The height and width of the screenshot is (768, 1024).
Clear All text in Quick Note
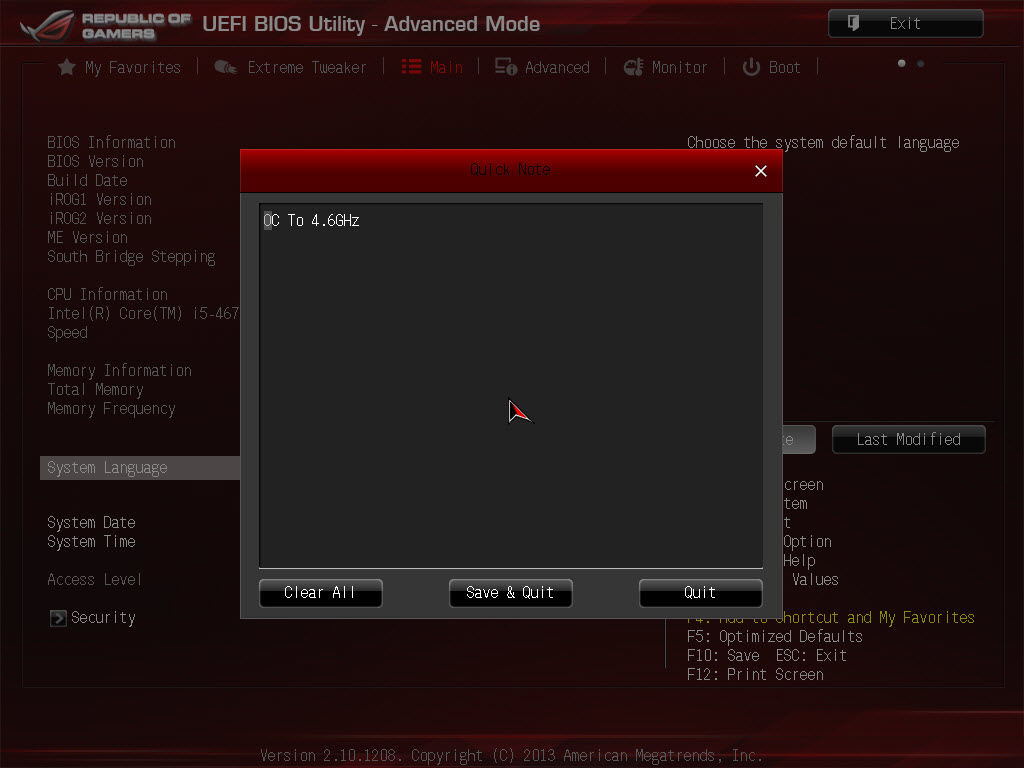click(320, 593)
